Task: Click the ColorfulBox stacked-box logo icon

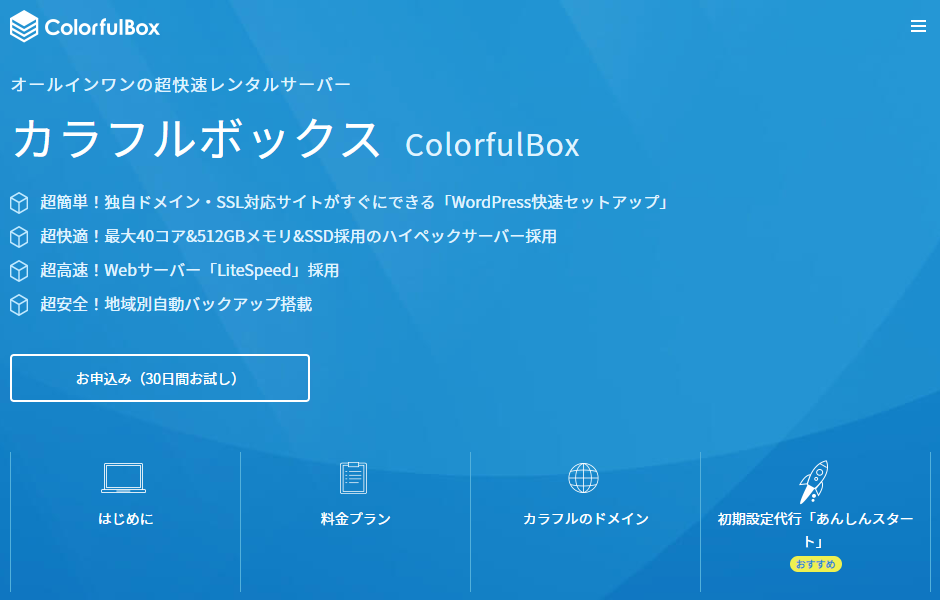Action: click(24, 26)
